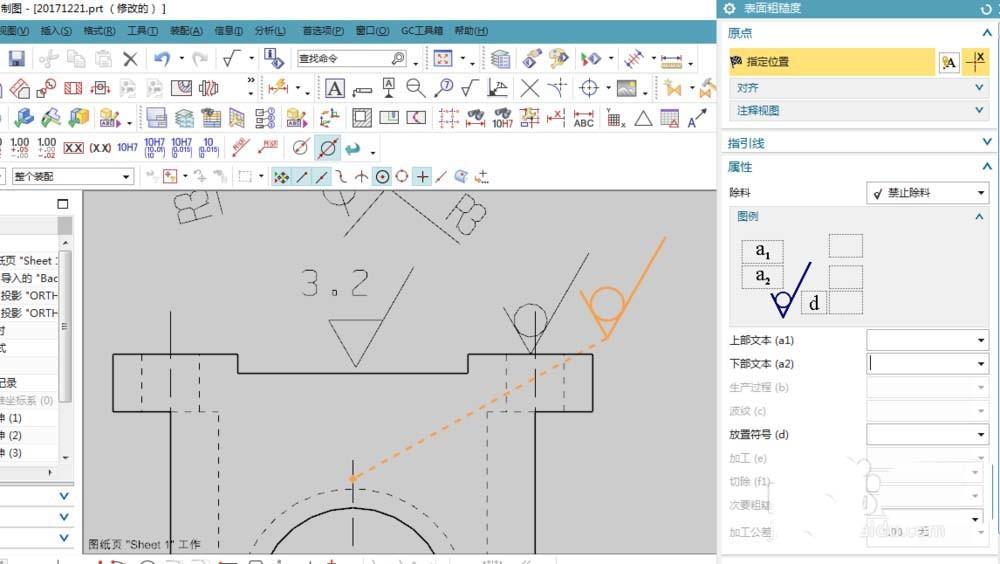Open the 帮助(H) menu

click(471, 31)
